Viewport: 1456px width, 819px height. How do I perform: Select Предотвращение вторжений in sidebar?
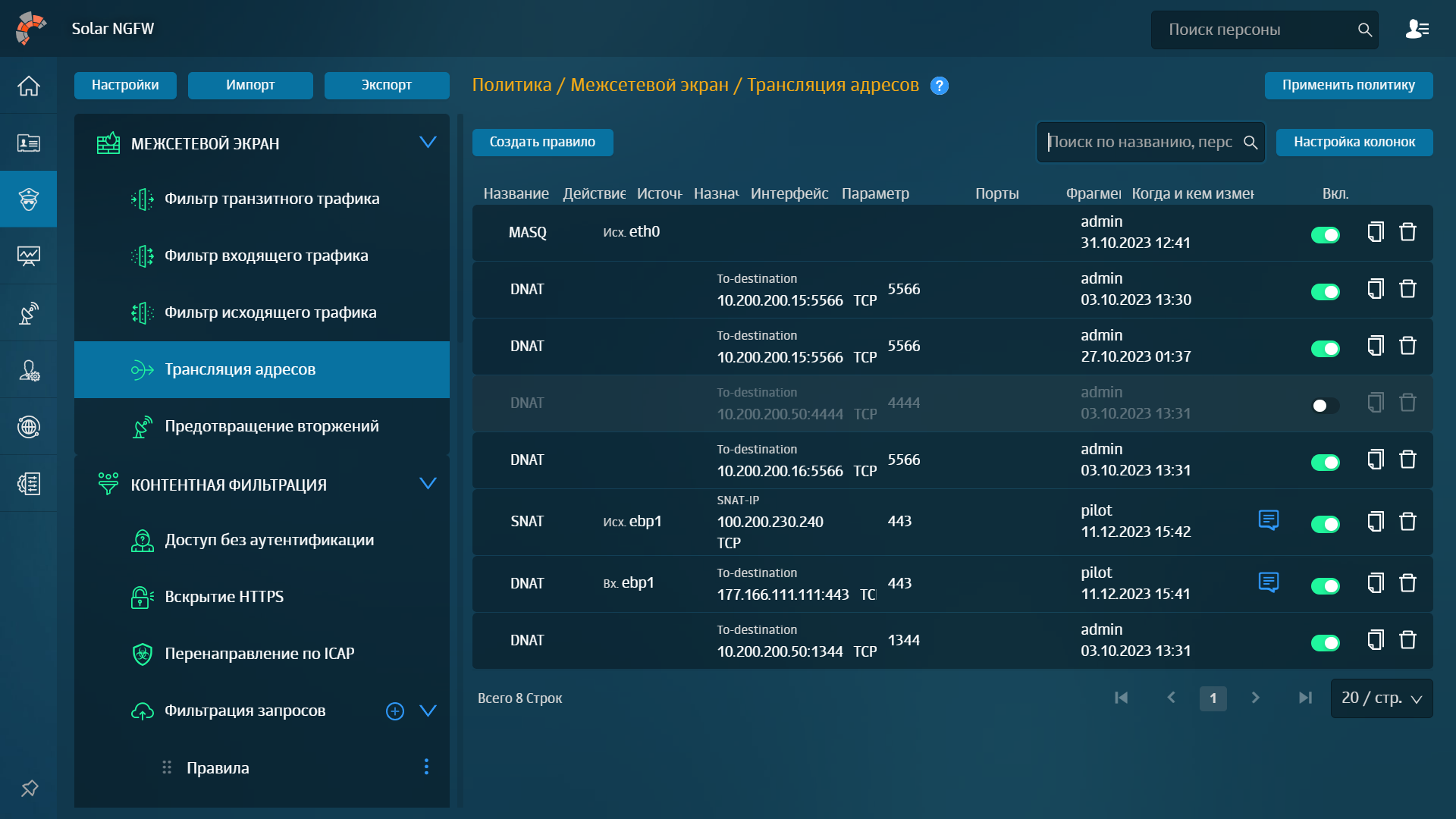coord(271,426)
